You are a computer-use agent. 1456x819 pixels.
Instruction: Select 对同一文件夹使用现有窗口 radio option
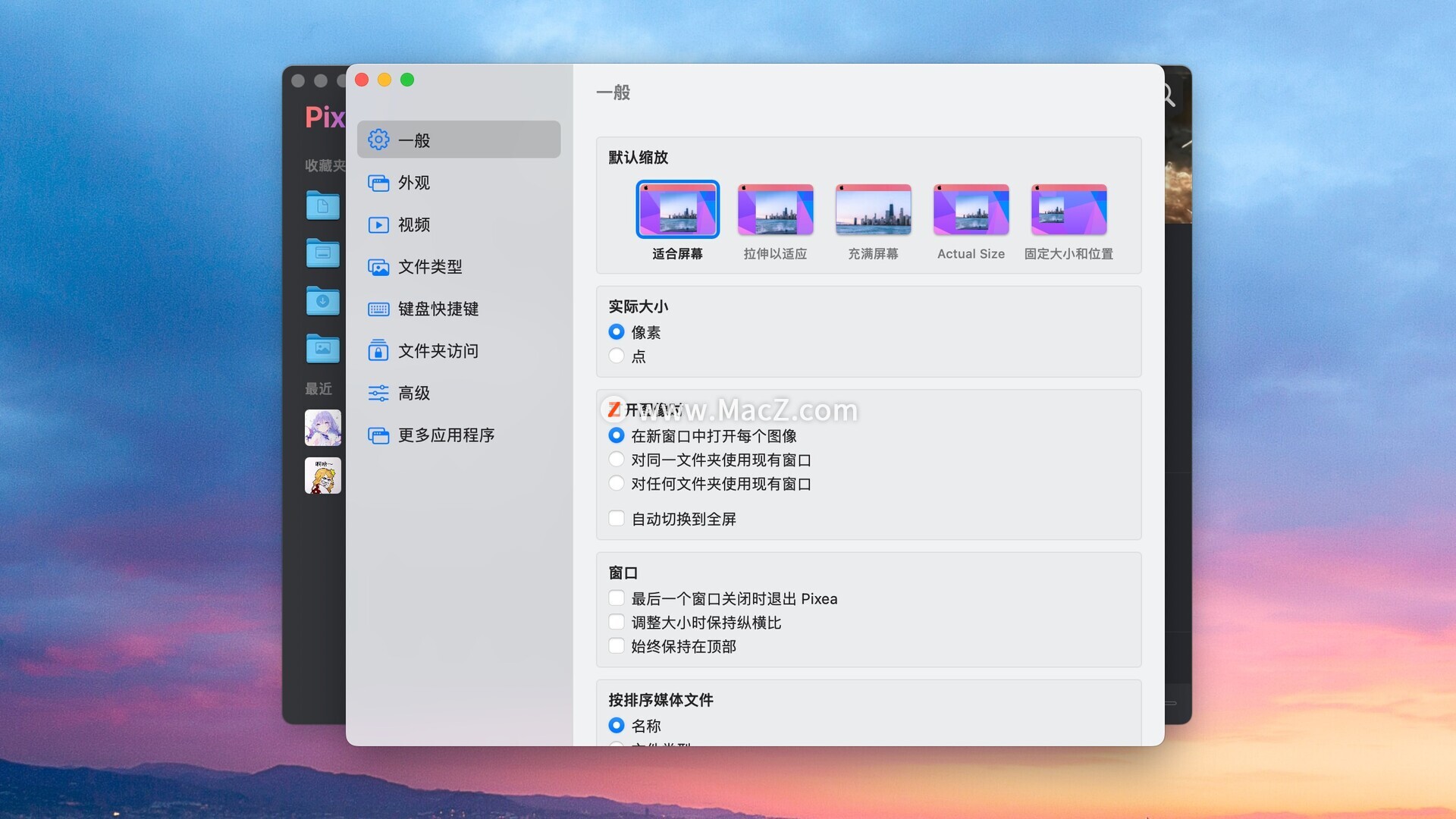coord(617,460)
